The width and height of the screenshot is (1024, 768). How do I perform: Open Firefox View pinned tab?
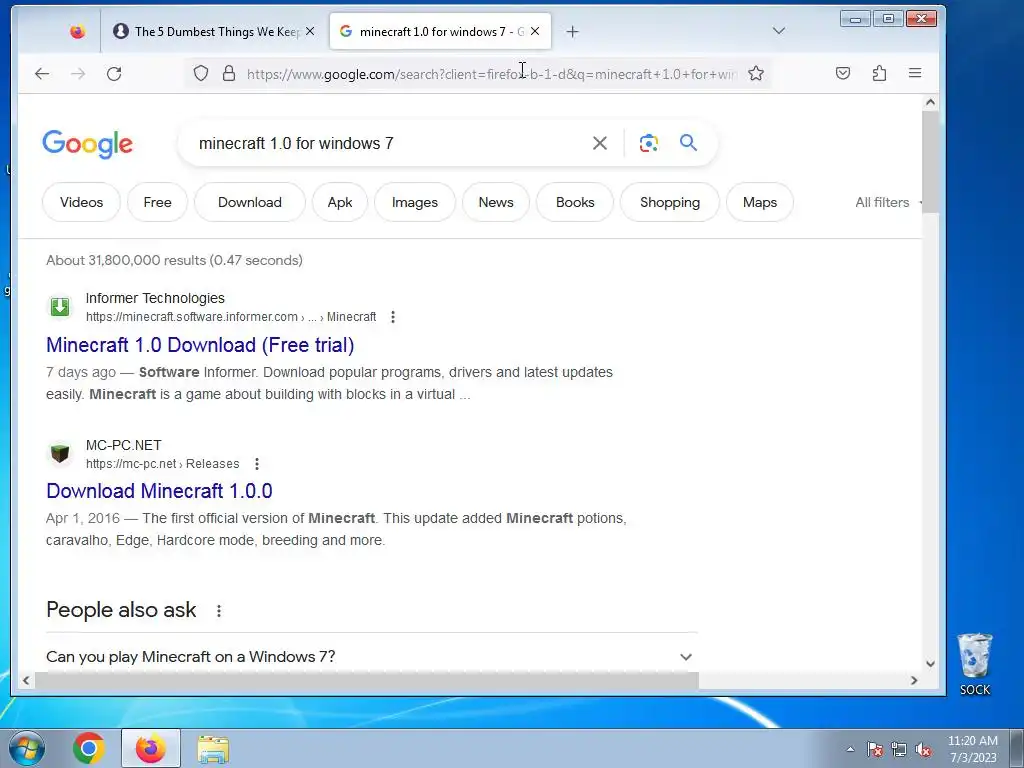click(x=77, y=31)
